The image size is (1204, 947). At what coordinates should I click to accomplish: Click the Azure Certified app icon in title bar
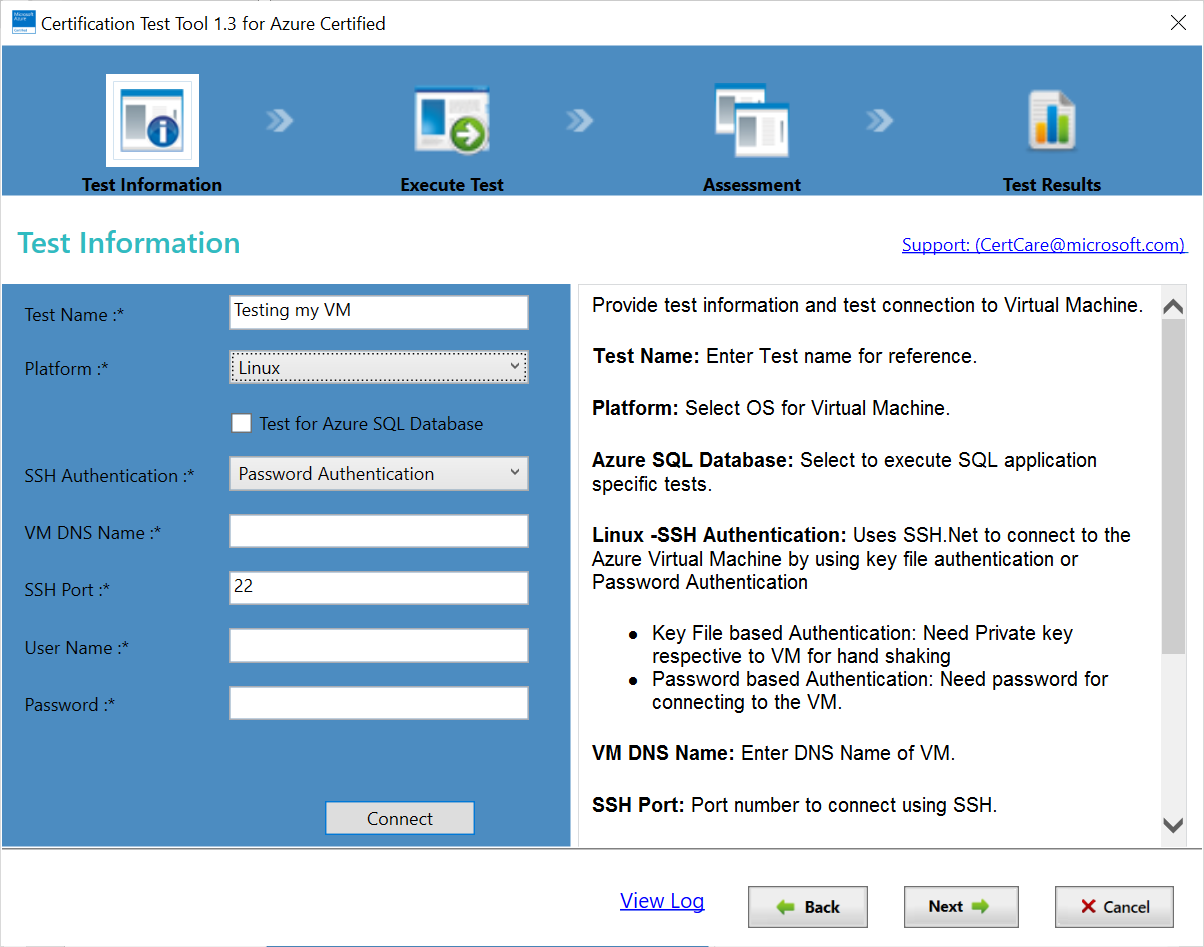(22, 23)
